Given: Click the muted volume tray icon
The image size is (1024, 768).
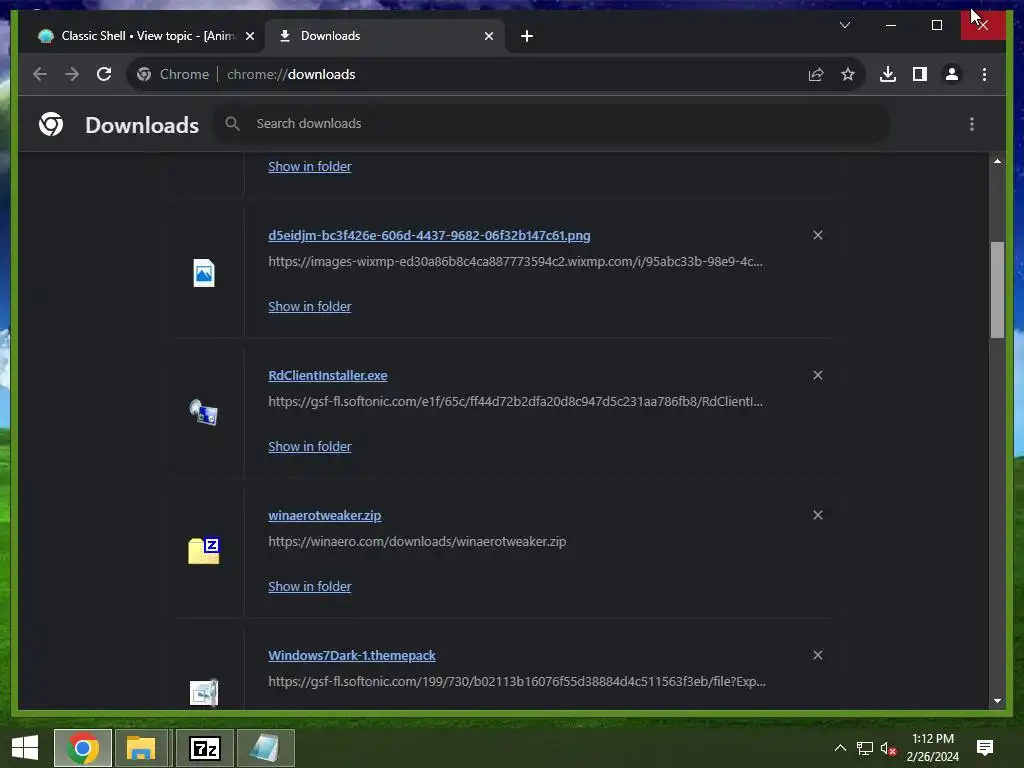Looking at the screenshot, I should coord(888,748).
